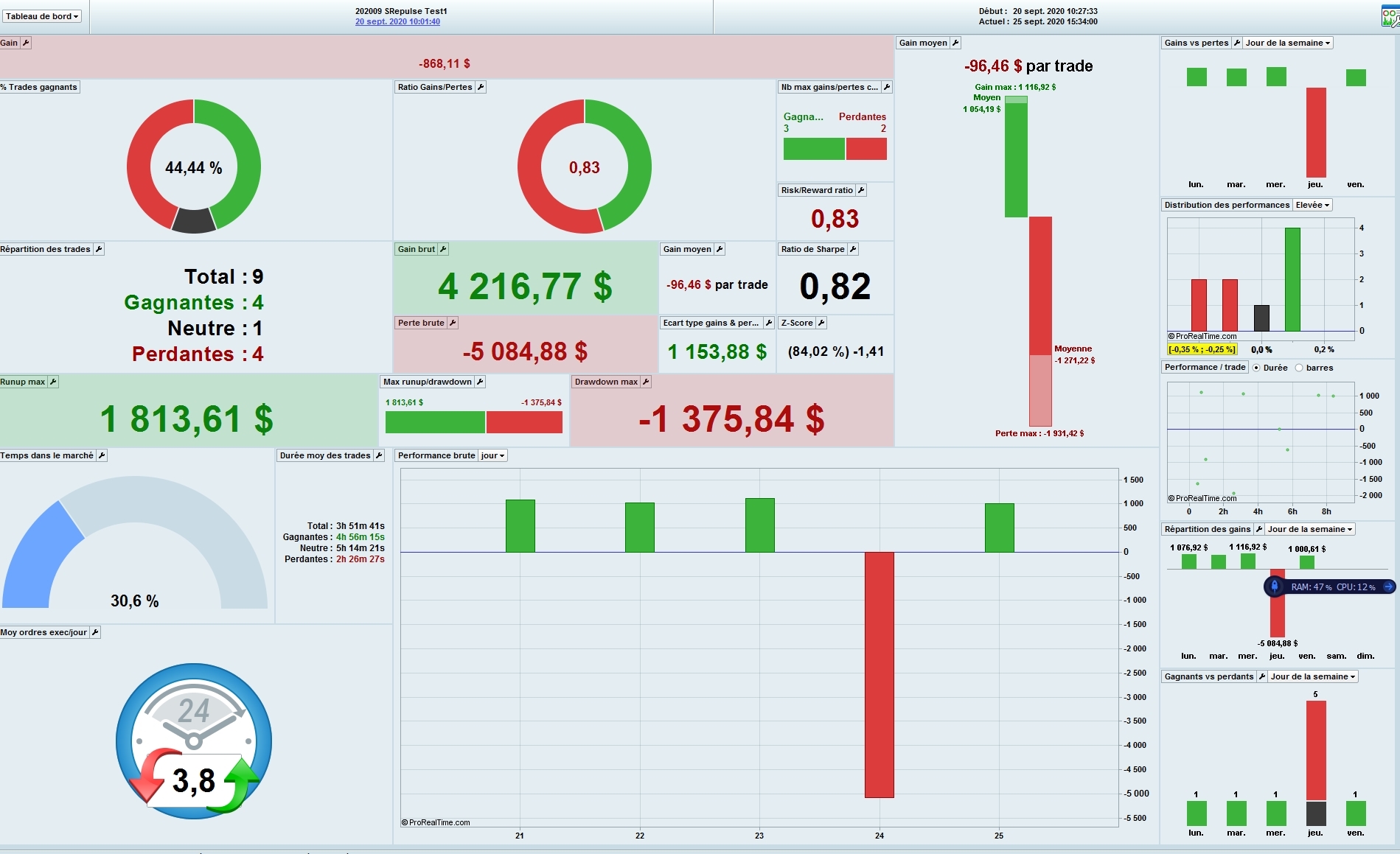Open Runup max settings wrench

pos(53,382)
